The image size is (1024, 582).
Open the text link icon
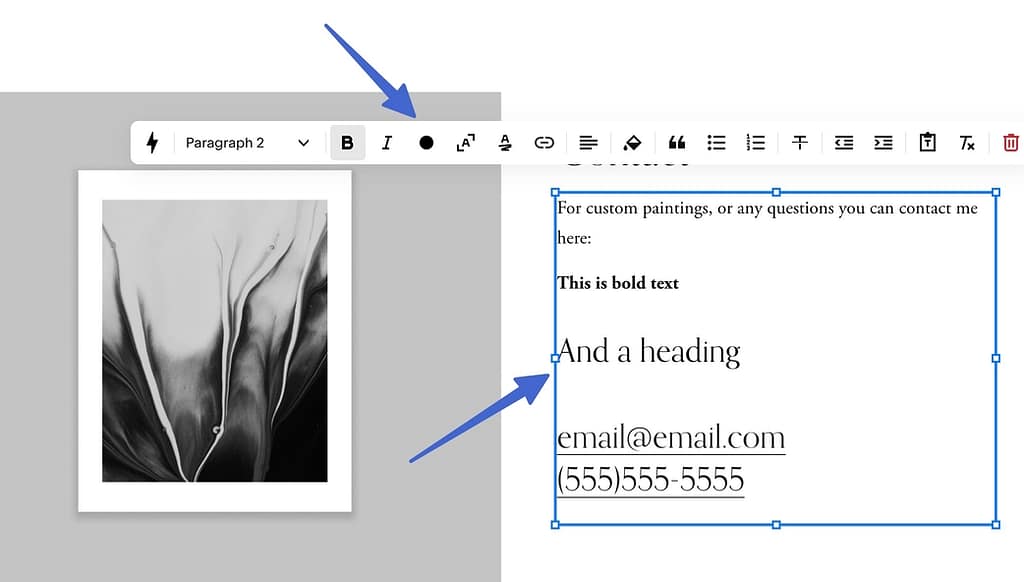pyautogui.click(x=544, y=142)
